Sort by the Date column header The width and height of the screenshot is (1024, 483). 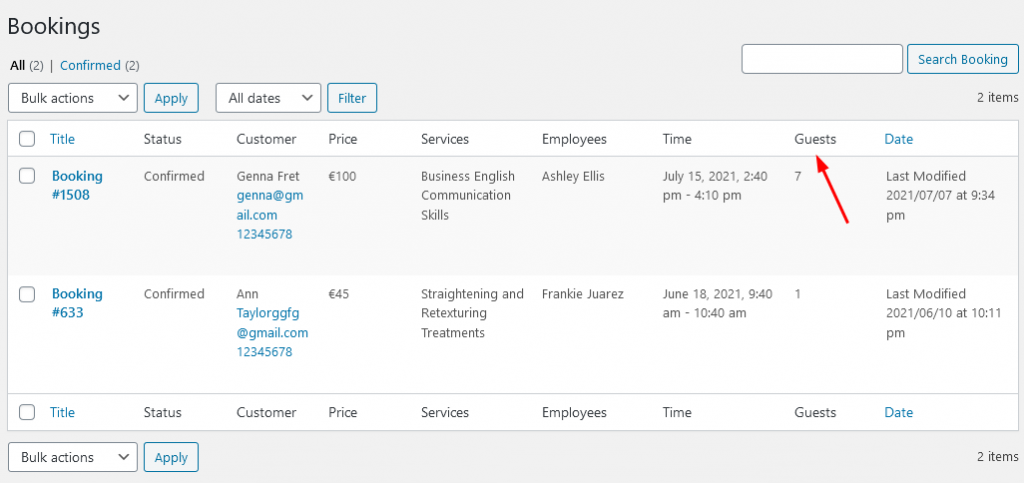[899, 139]
